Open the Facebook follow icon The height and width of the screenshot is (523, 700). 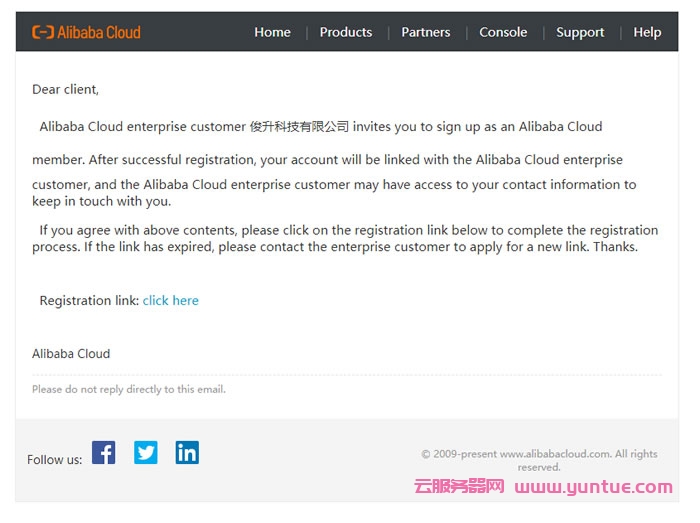pos(104,453)
